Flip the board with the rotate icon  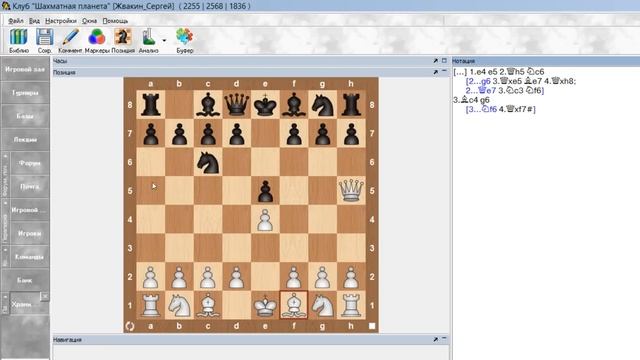click(130, 326)
